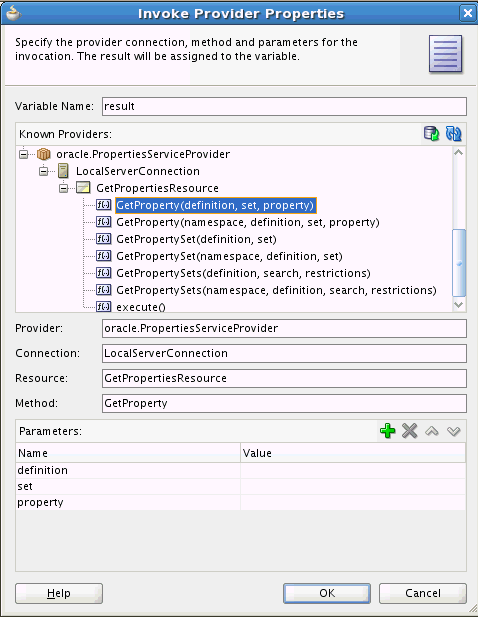Collapse the GetPropertiesResource node
Image resolution: width=478 pixels, height=617 pixels.
(x=63, y=188)
